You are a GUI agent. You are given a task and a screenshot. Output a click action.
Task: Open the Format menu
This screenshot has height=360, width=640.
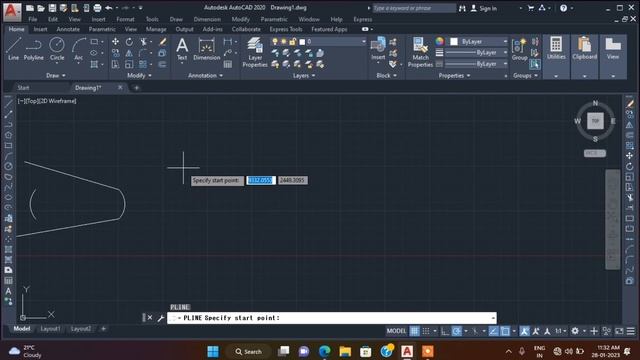tap(125, 19)
